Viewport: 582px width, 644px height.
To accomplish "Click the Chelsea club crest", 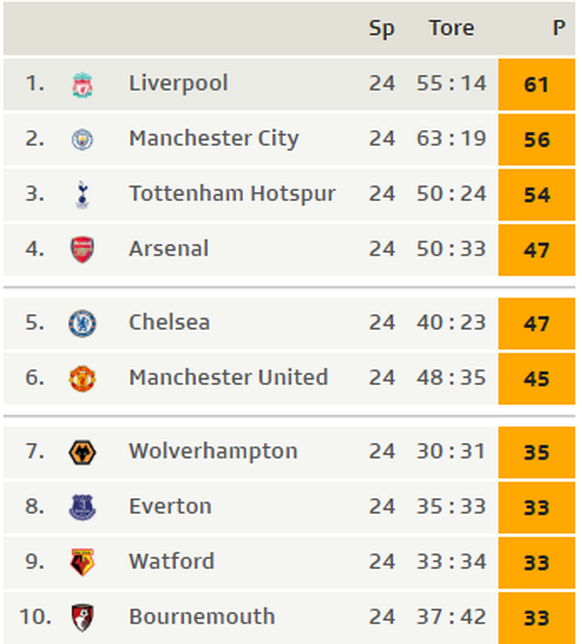I will point(82,324).
